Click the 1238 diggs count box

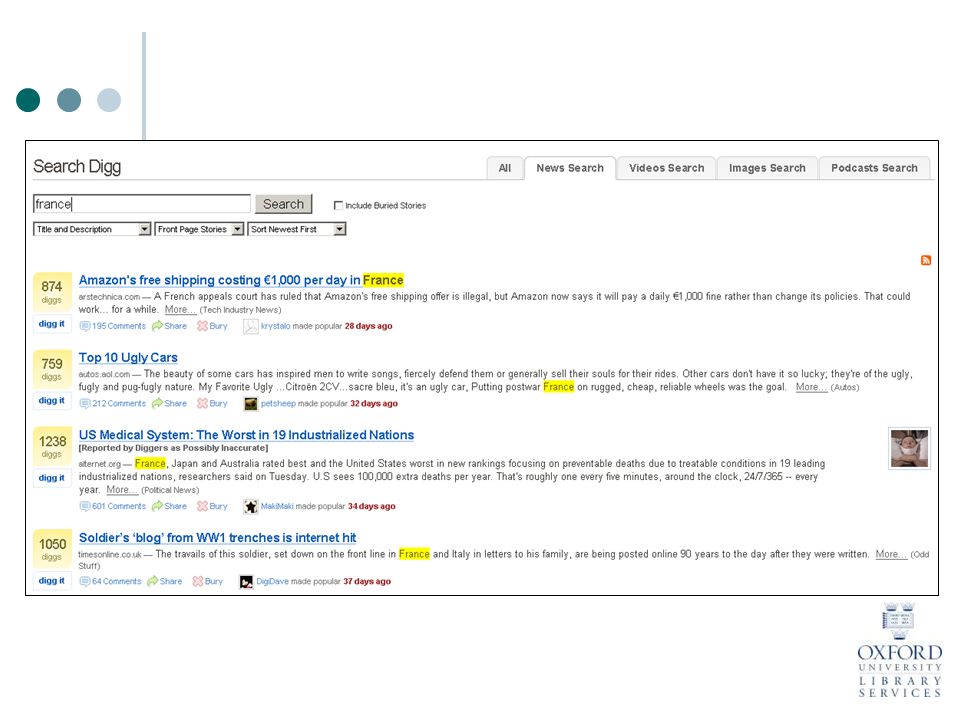[x=51, y=447]
